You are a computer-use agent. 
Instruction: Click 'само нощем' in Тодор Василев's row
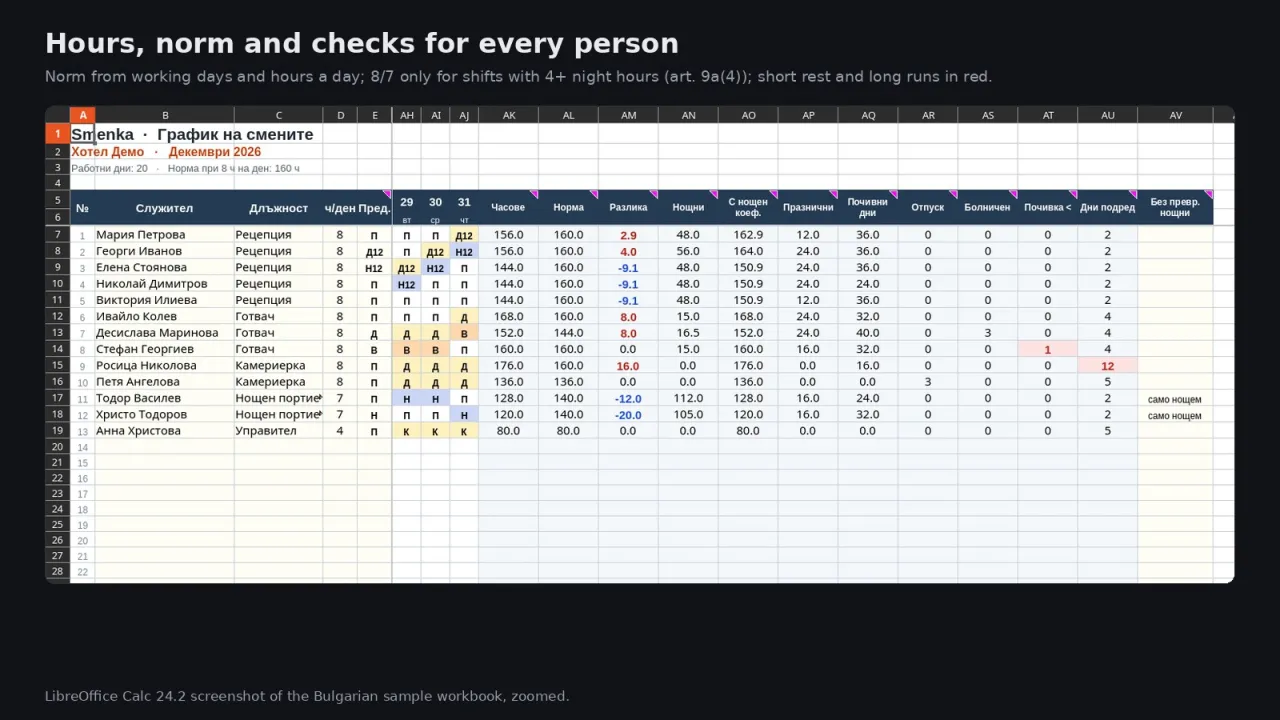[1175, 399]
